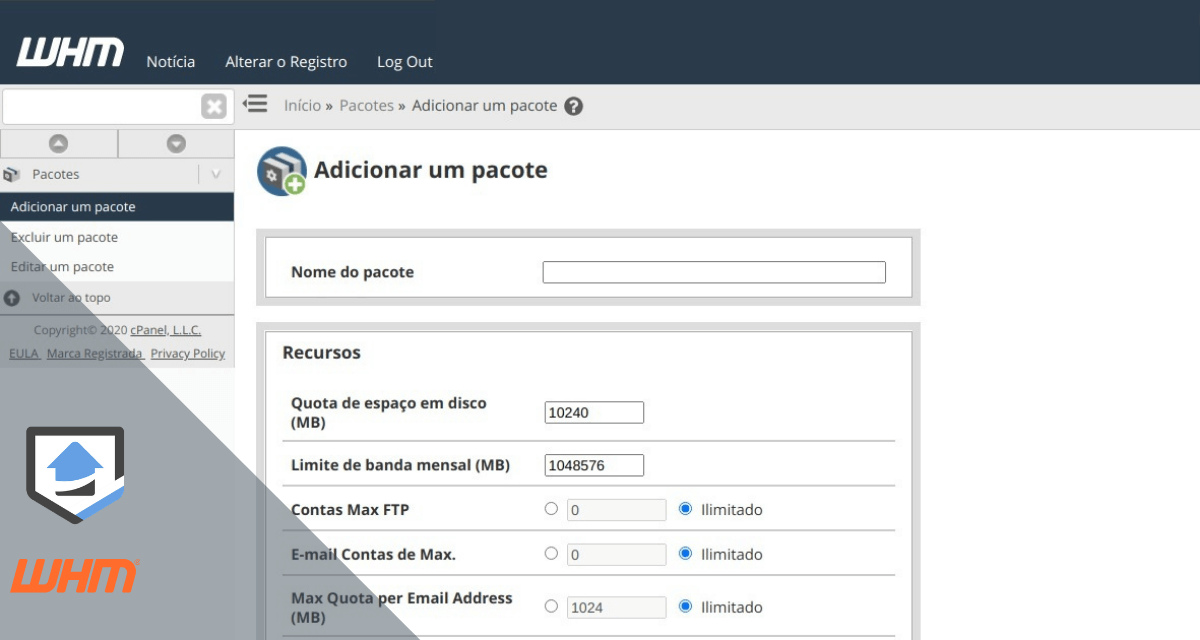Click the sidebar scroll up arrow button

pyautogui.click(x=59, y=143)
